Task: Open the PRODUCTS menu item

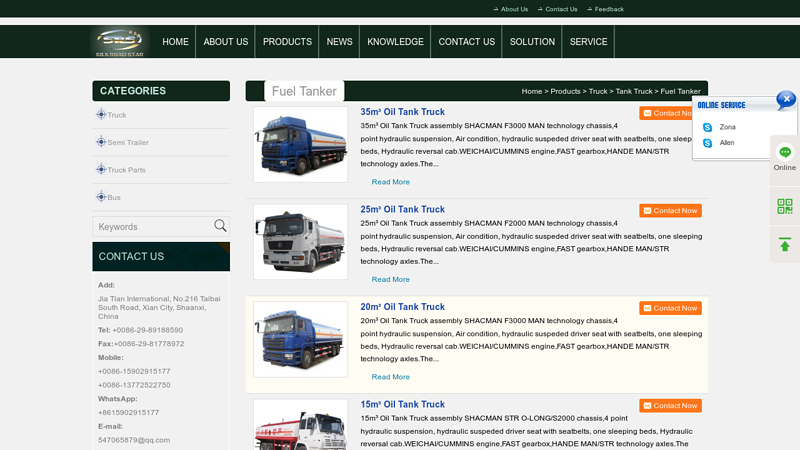Action: coord(287,42)
